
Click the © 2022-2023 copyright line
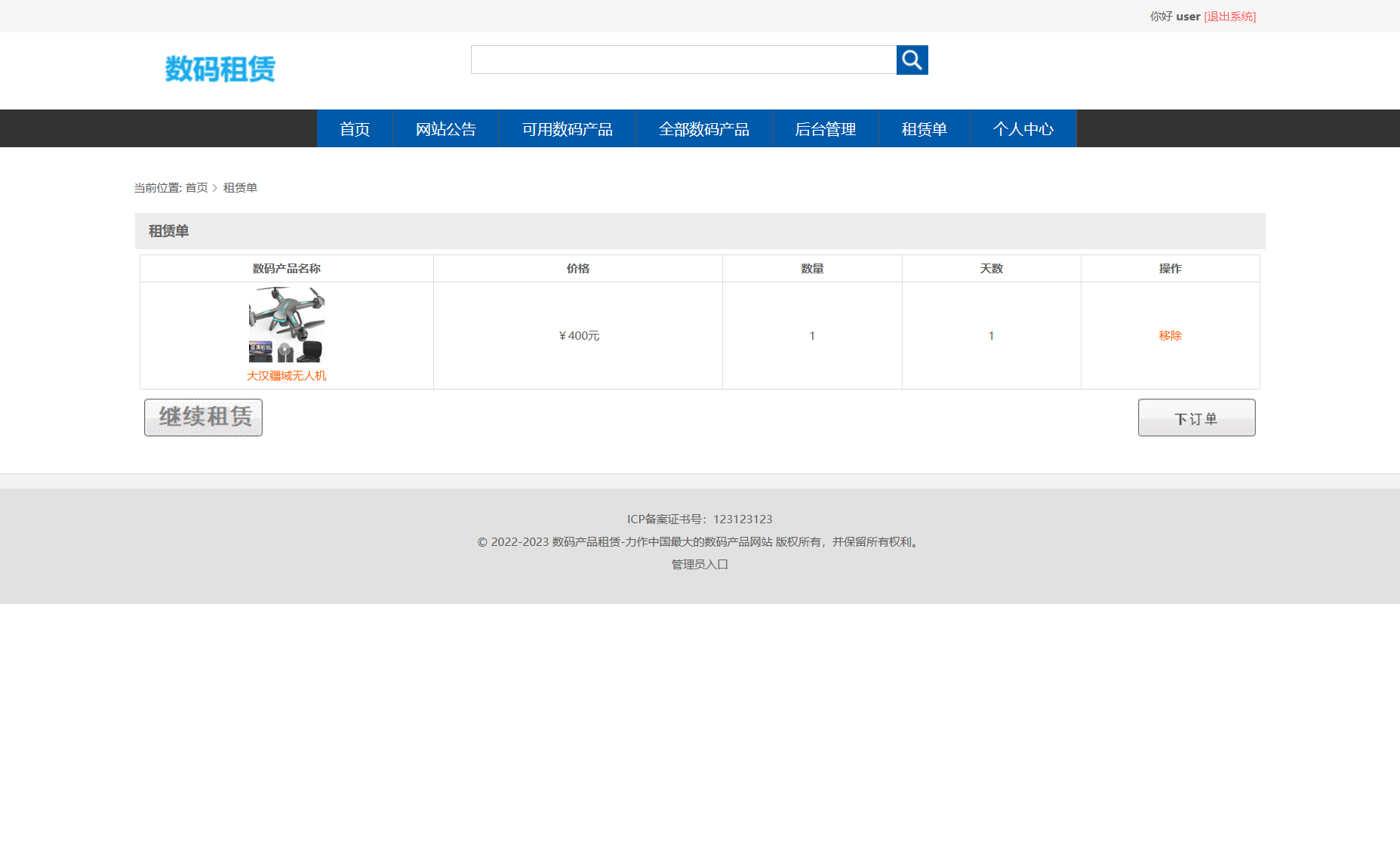(x=700, y=541)
